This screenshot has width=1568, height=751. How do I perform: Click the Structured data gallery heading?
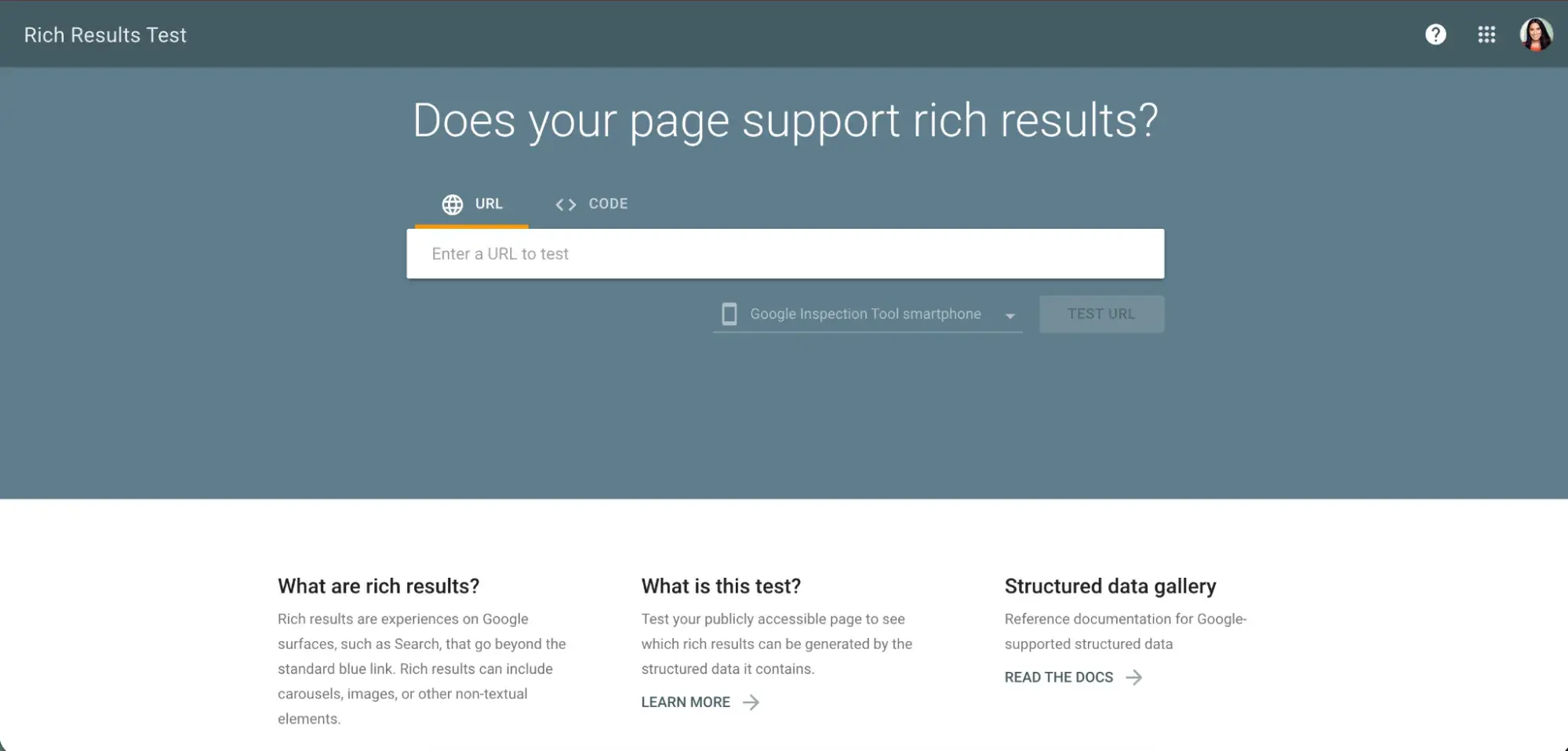(1109, 586)
